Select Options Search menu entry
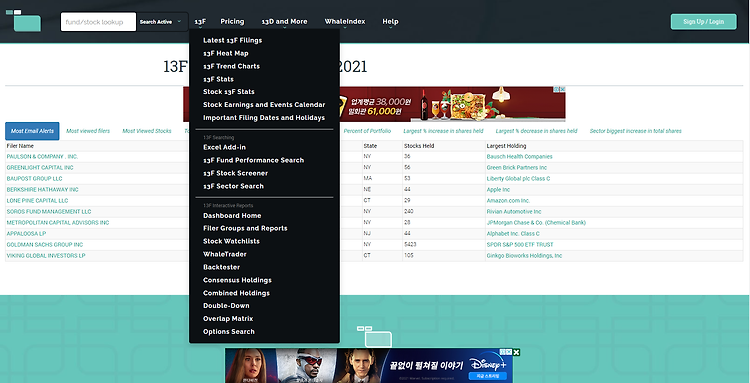Screen dimensions: 750x383 (x=229, y=331)
